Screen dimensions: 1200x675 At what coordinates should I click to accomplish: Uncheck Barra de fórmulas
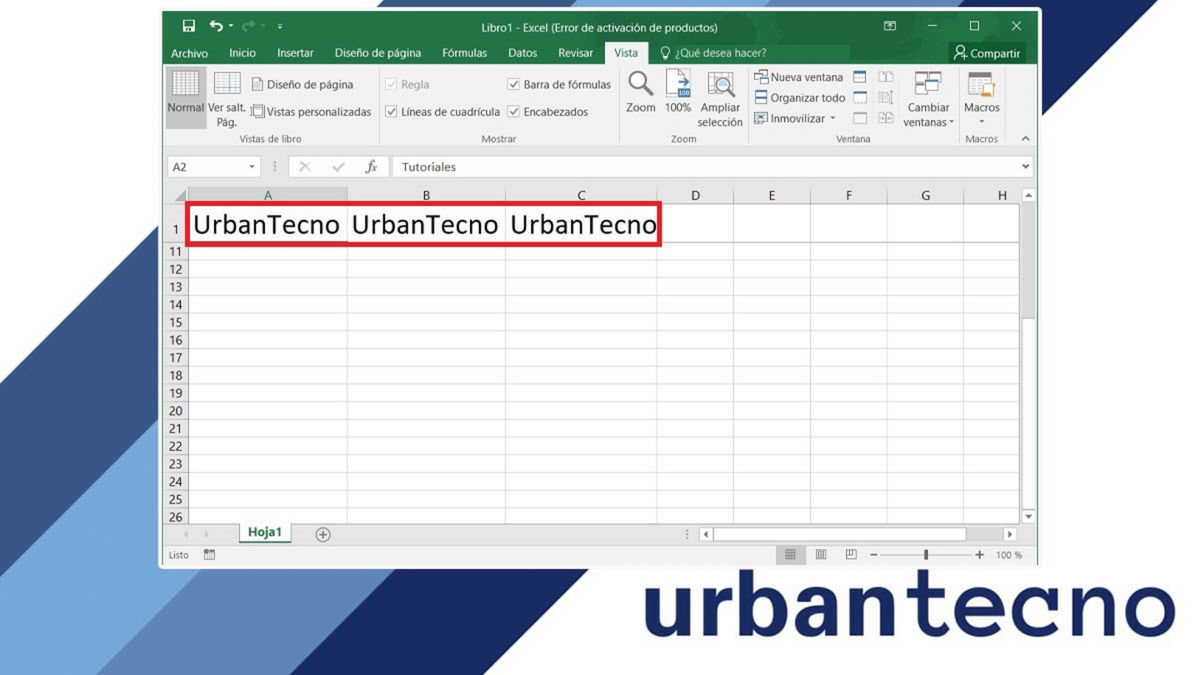pyautogui.click(x=514, y=84)
